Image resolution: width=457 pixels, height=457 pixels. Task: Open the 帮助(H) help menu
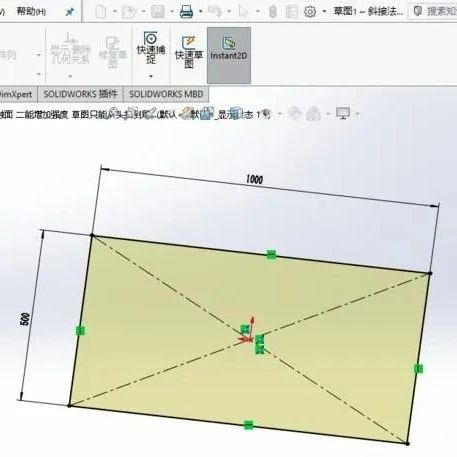[x=31, y=12]
